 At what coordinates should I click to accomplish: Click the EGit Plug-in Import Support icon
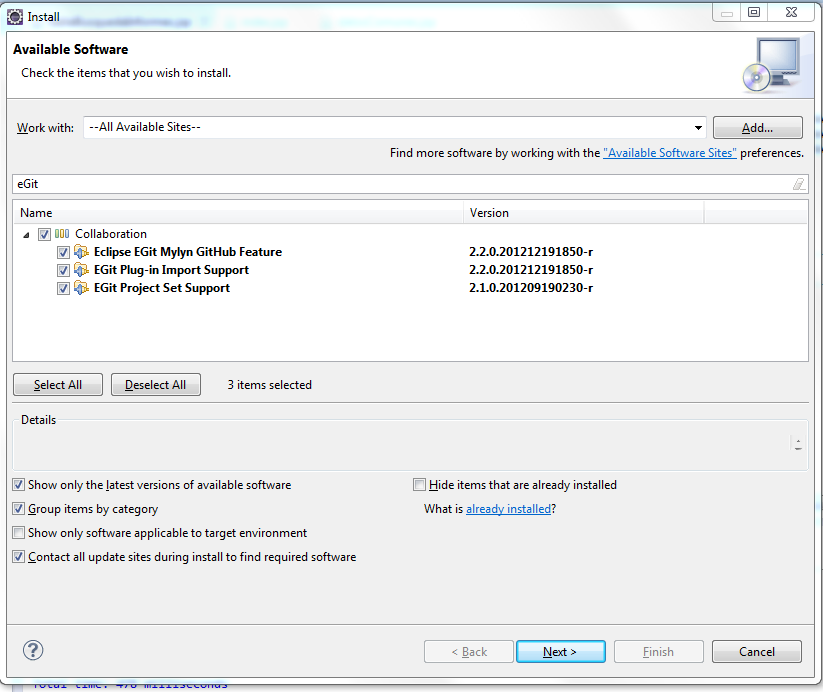pyautogui.click(x=82, y=270)
